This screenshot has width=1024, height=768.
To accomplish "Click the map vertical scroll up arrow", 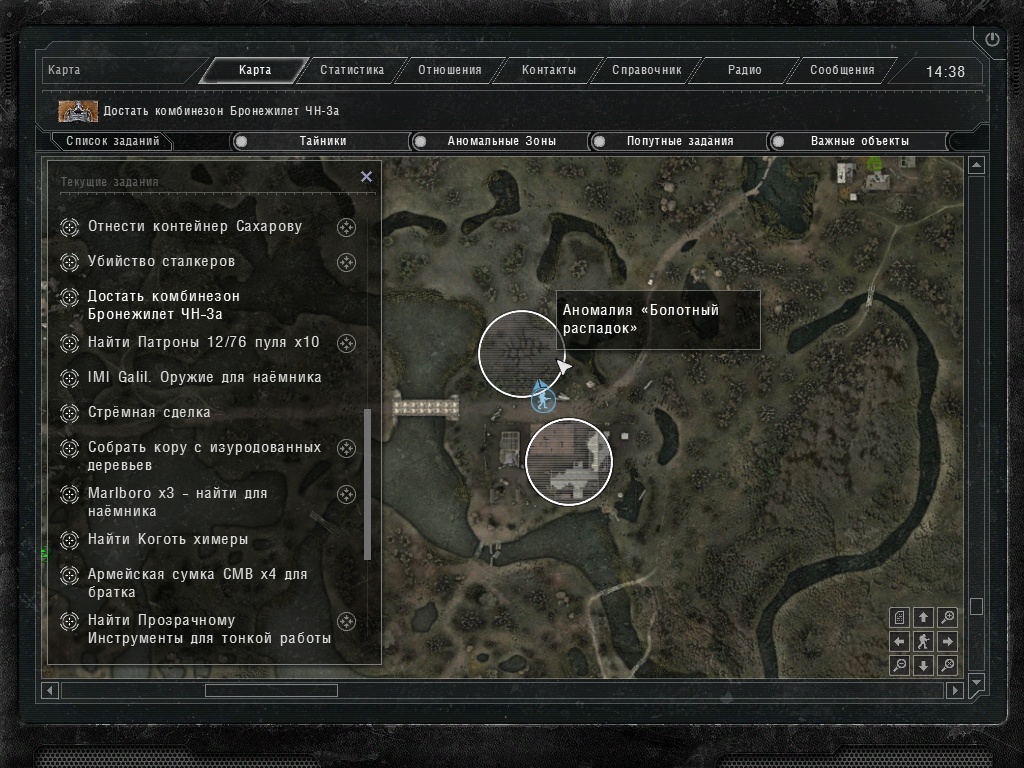I will [976, 165].
